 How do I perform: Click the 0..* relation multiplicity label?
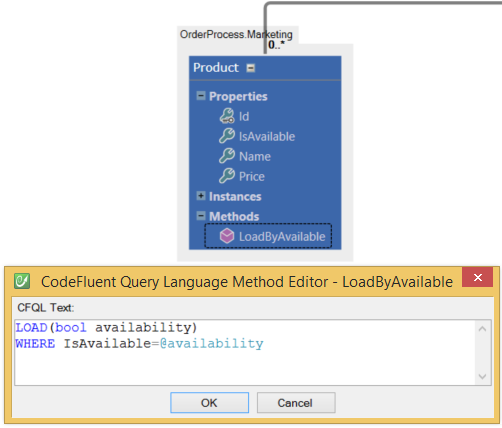click(277, 44)
